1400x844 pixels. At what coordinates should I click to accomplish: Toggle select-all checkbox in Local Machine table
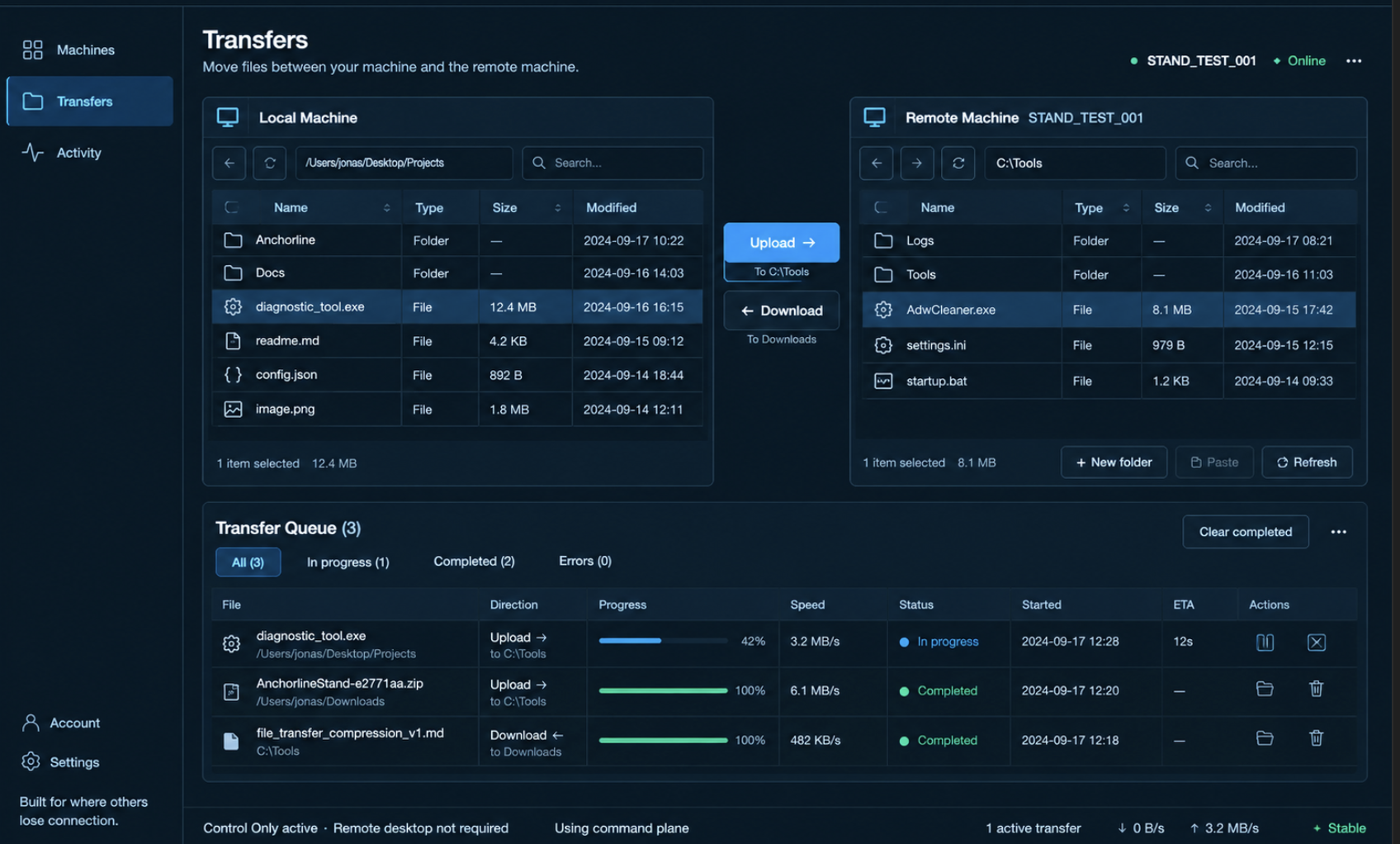[x=232, y=207]
